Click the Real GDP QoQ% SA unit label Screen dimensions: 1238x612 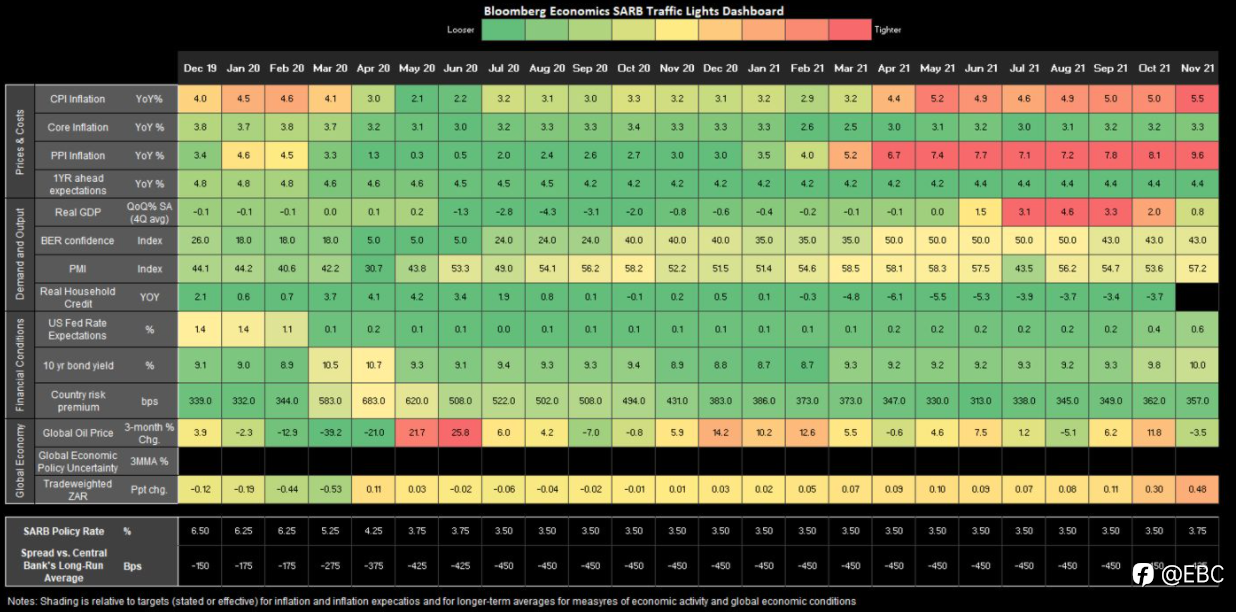click(x=148, y=211)
